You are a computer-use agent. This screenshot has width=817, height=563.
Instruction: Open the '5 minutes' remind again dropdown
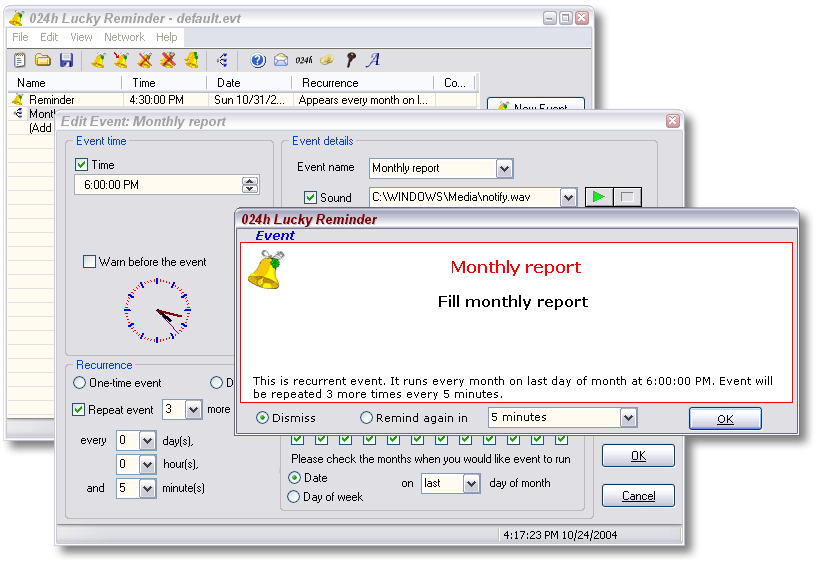pyautogui.click(x=628, y=417)
